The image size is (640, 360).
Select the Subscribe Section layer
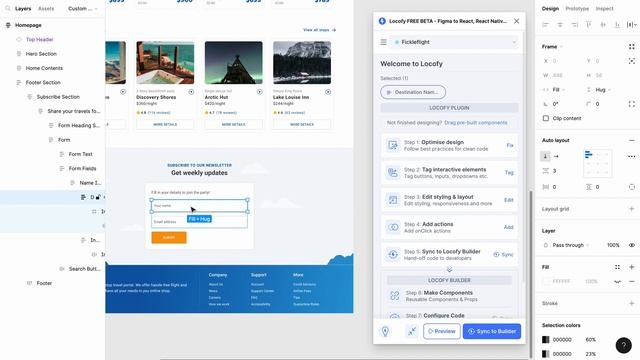click(58, 97)
